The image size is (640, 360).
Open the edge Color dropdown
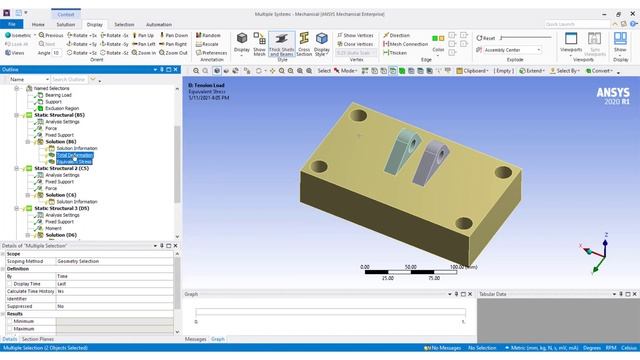point(438,44)
